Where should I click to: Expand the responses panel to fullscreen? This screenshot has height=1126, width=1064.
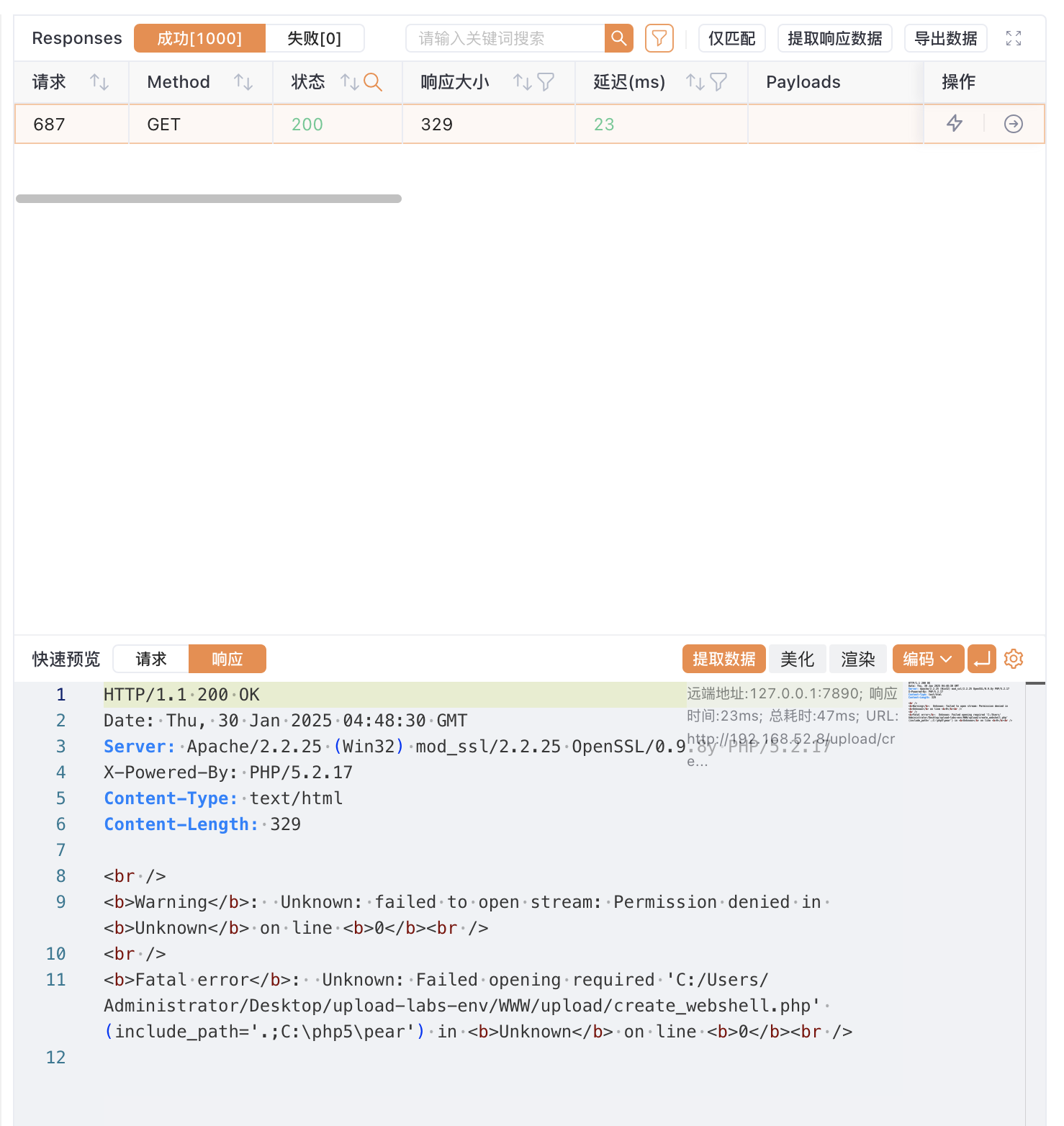1013,38
